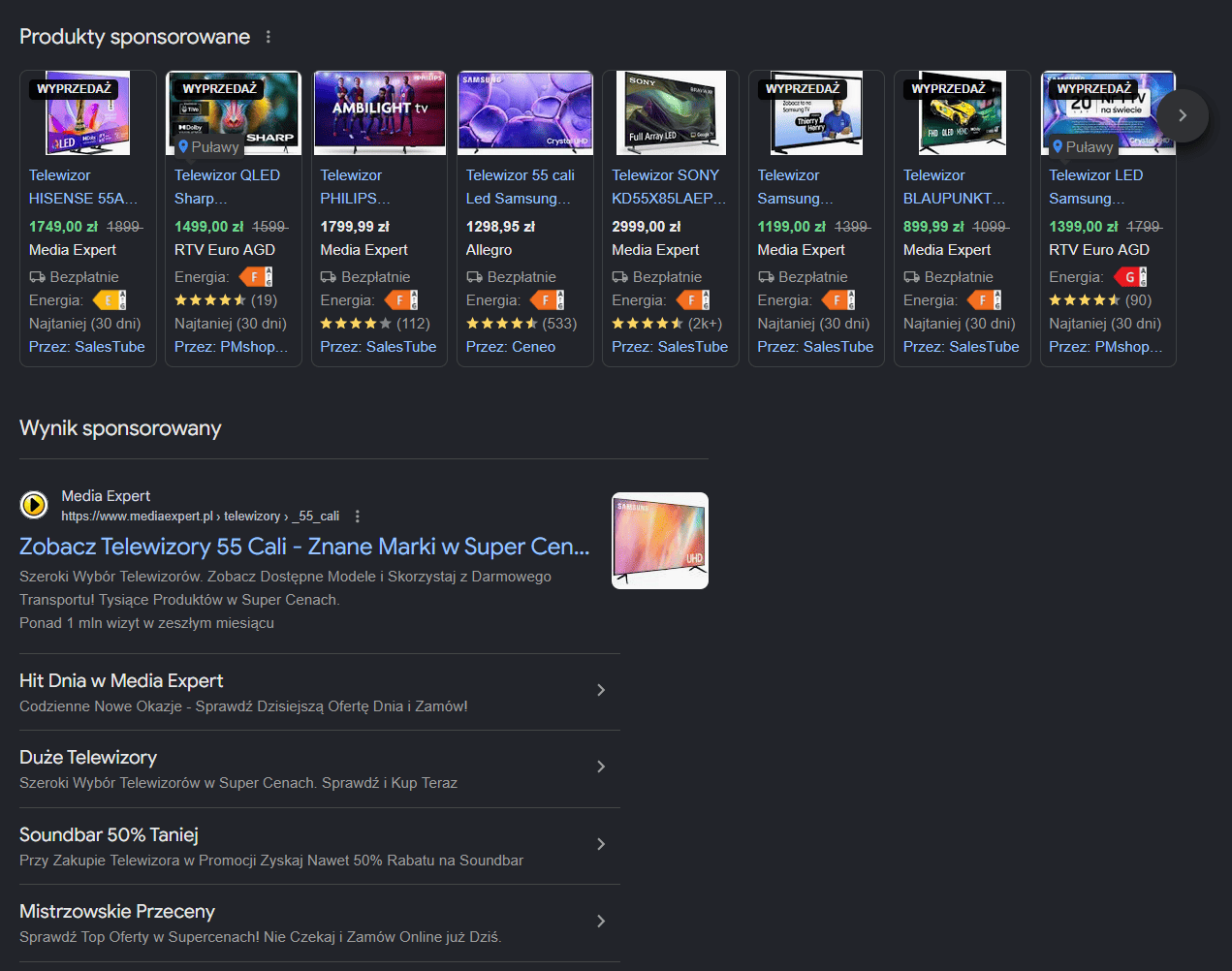Viewport: 1232px width, 971px height.
Task: Open 'Soundbar 50% Taniej' sitelink
Action: [109, 835]
